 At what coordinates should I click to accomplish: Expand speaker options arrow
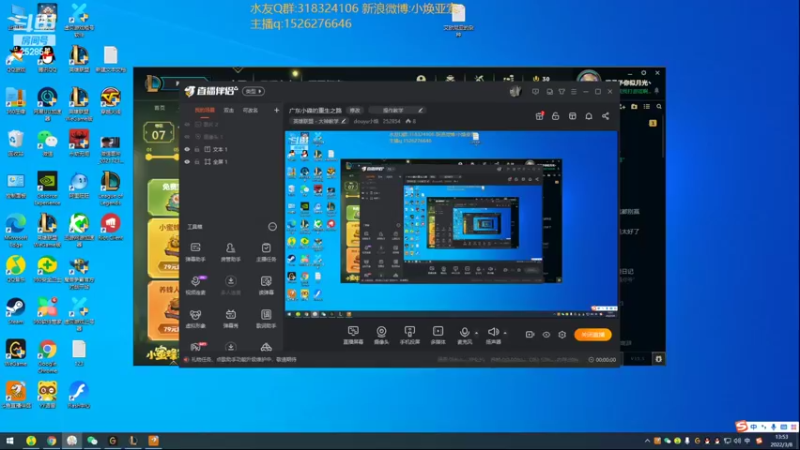click(505, 333)
